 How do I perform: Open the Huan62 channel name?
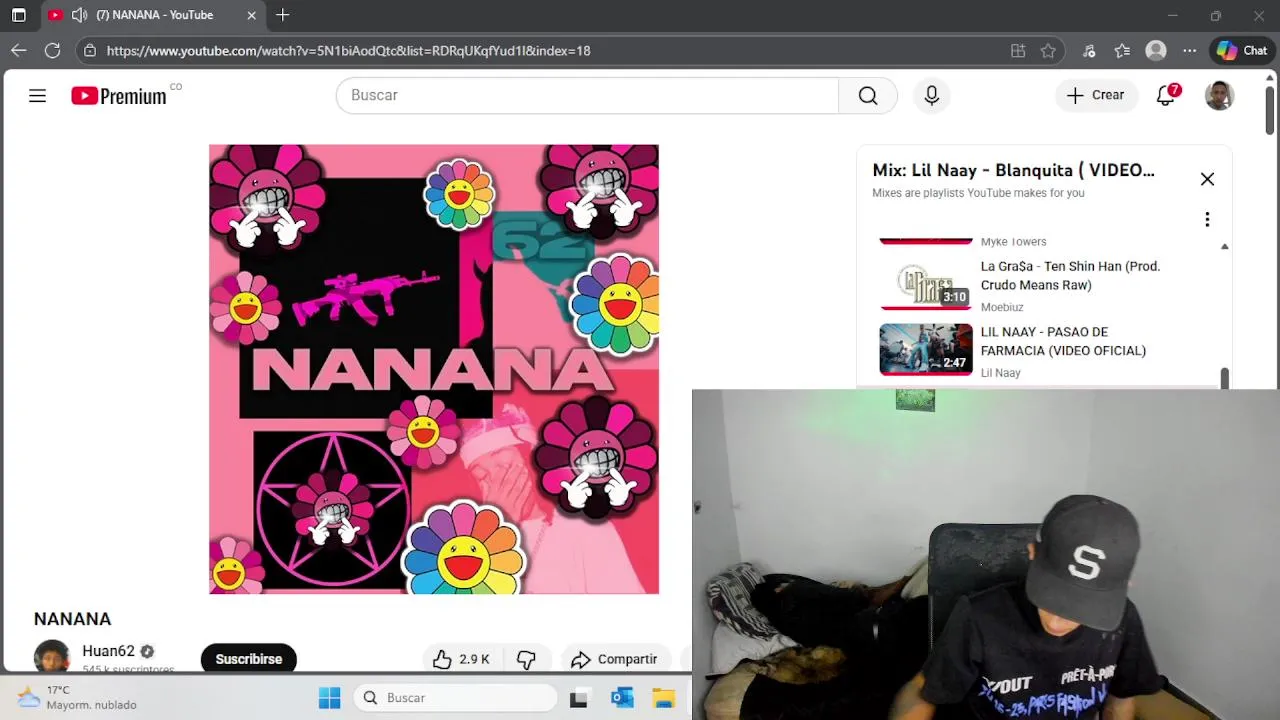tap(108, 651)
